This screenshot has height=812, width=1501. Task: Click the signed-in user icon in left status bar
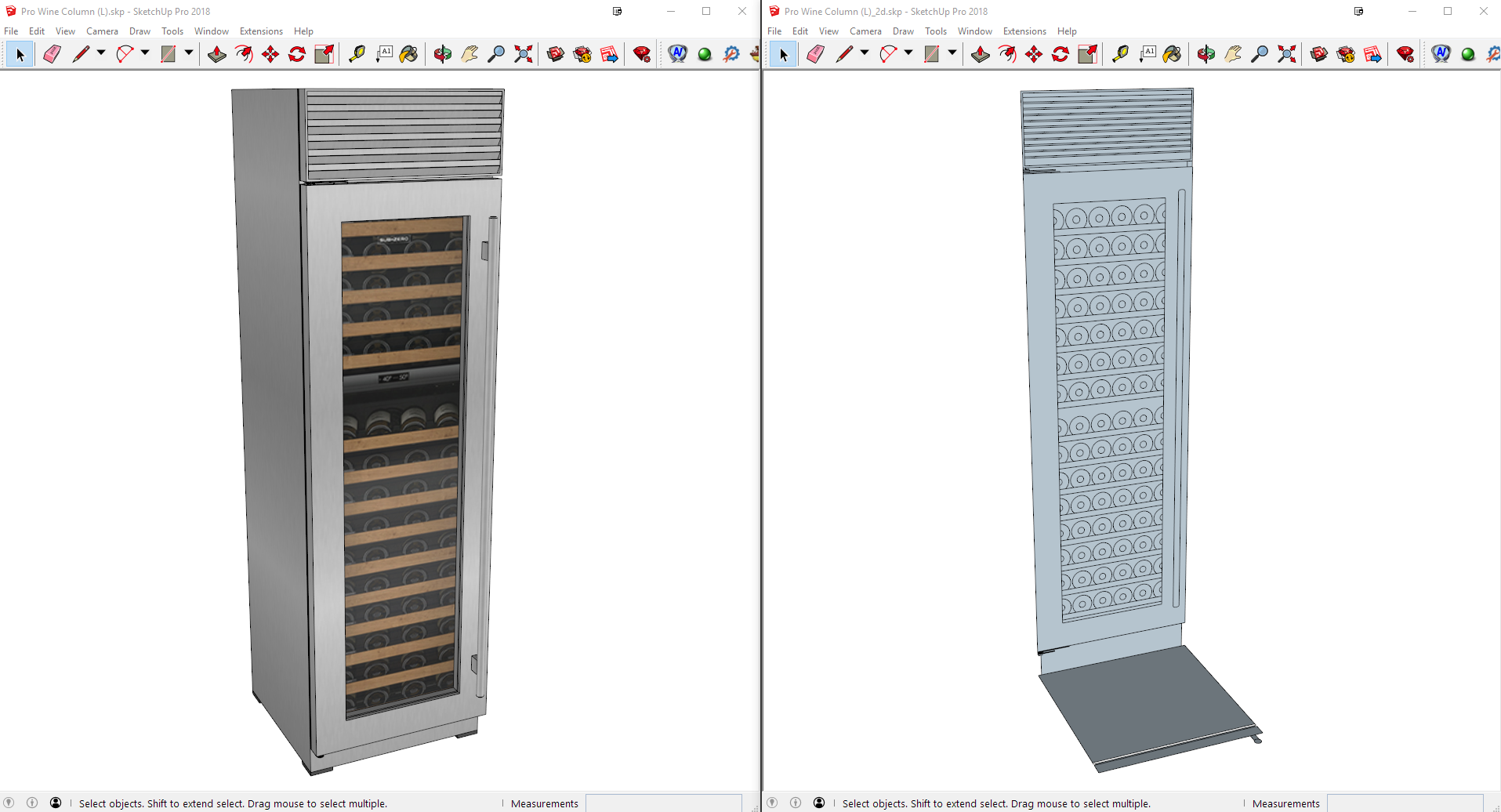[x=56, y=803]
